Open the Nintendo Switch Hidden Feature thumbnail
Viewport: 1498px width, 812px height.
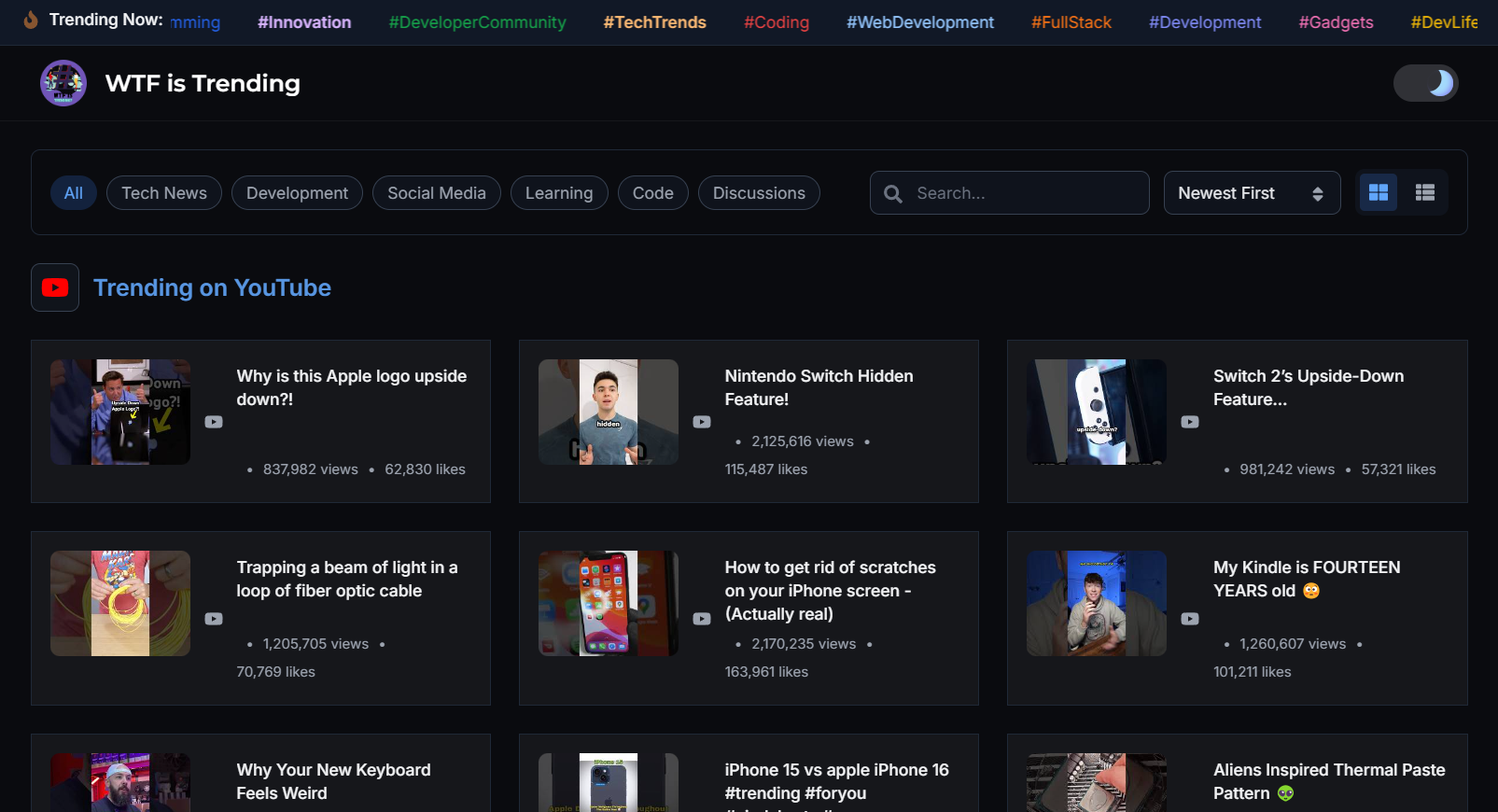click(609, 412)
